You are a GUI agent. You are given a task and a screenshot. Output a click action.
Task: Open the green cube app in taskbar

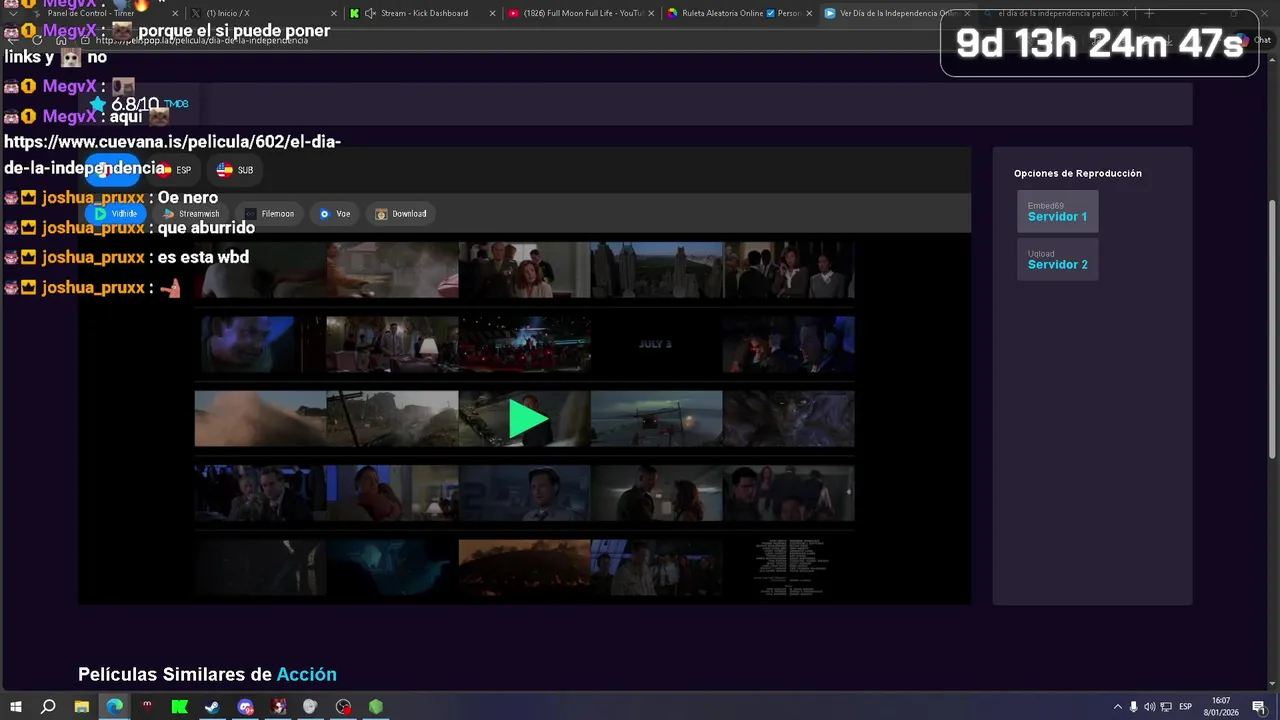pos(376,706)
